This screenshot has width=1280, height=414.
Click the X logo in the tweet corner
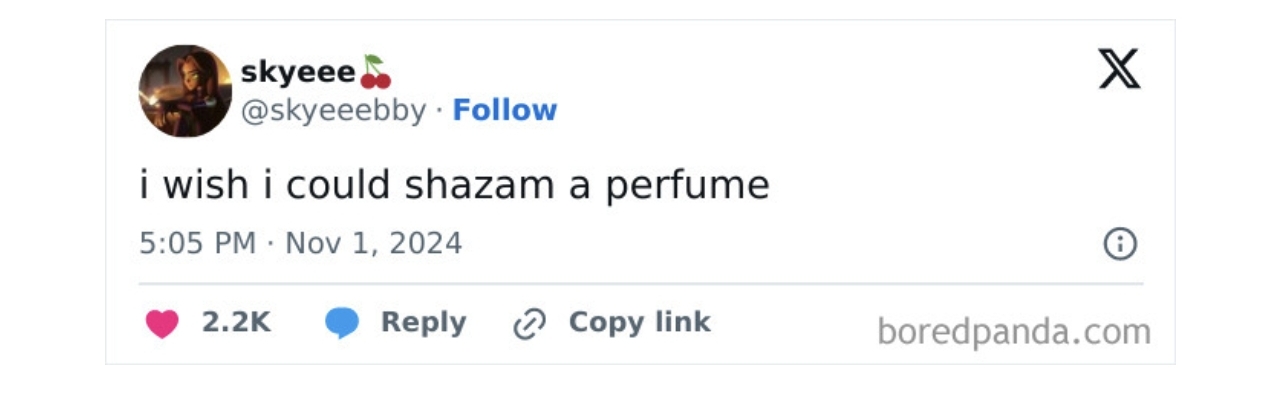(1119, 69)
